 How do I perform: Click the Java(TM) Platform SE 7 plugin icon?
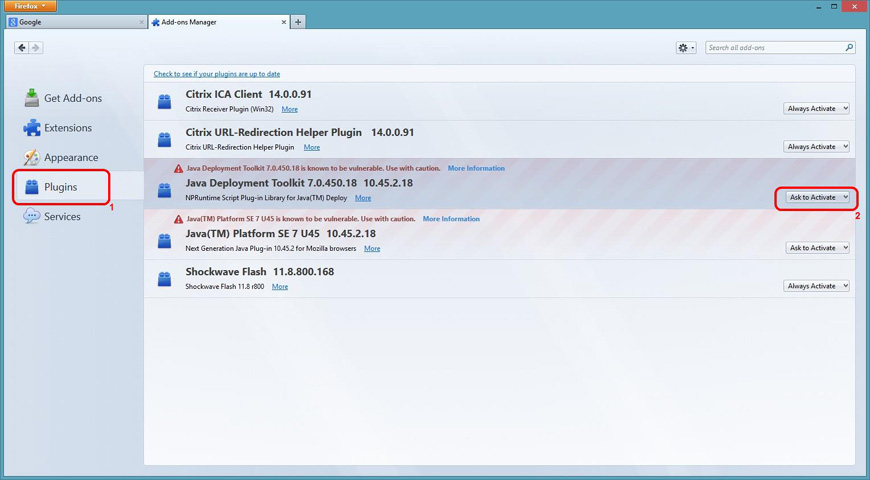click(164, 241)
